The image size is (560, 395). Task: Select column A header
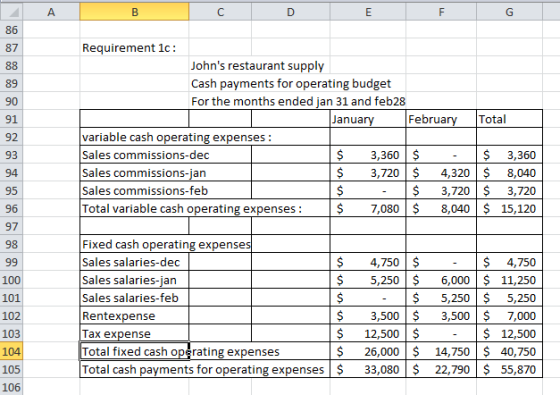tap(51, 12)
